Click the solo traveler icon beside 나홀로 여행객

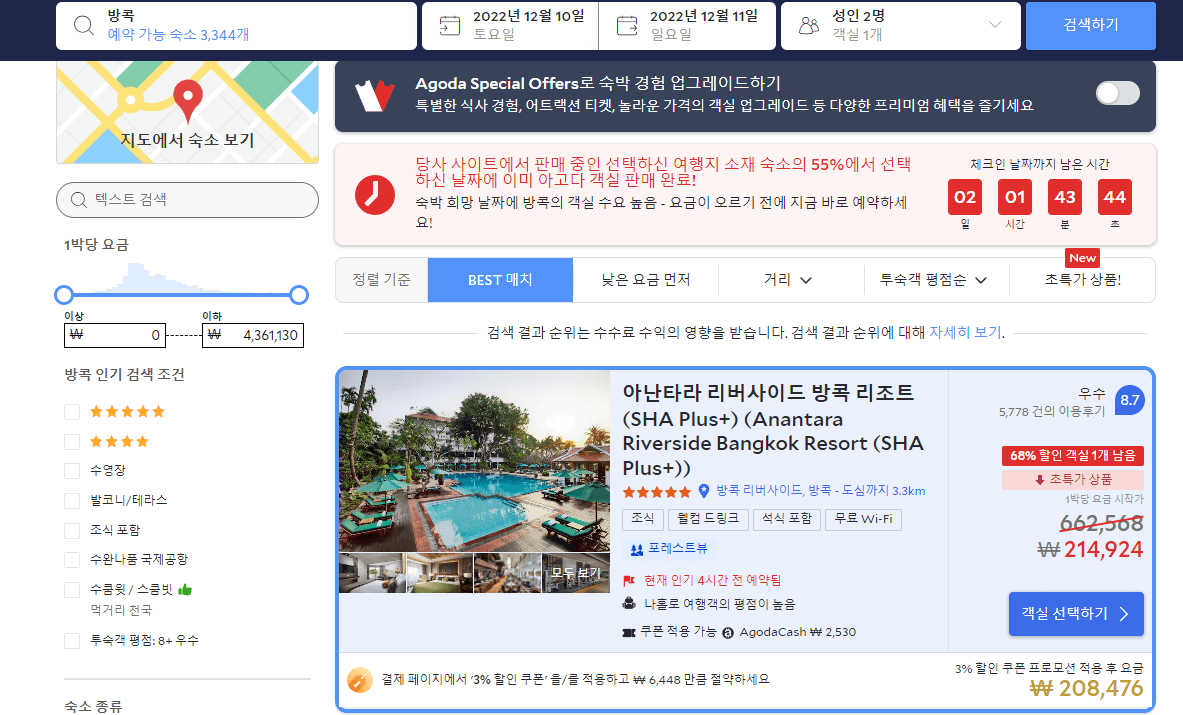click(x=629, y=603)
